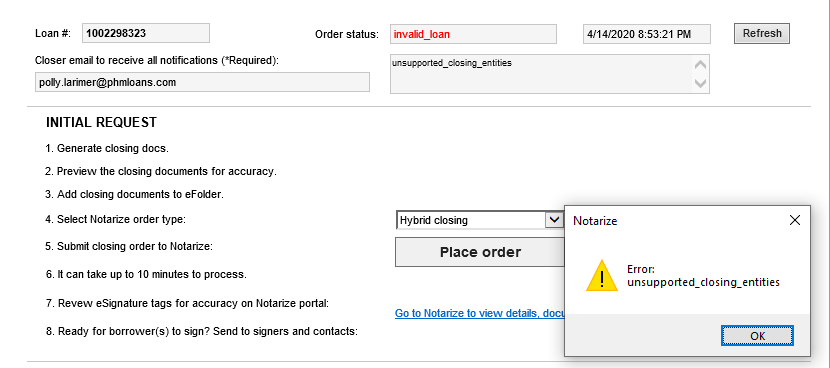The width and height of the screenshot is (830, 368).
Task: Click the Notarize dialog title bar
Action: [672, 220]
